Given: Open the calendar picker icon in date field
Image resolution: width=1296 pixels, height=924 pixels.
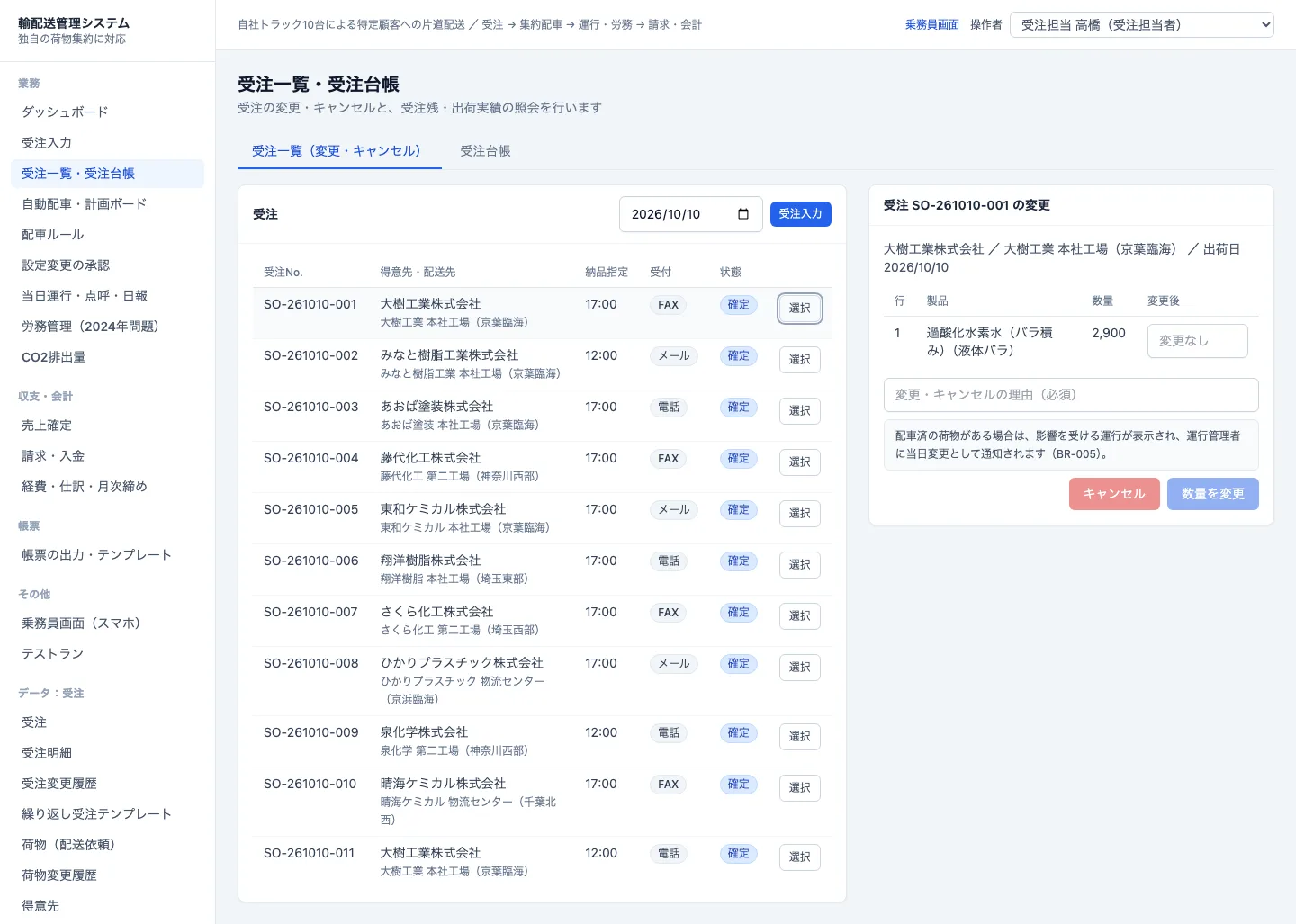Looking at the screenshot, I should [x=743, y=214].
